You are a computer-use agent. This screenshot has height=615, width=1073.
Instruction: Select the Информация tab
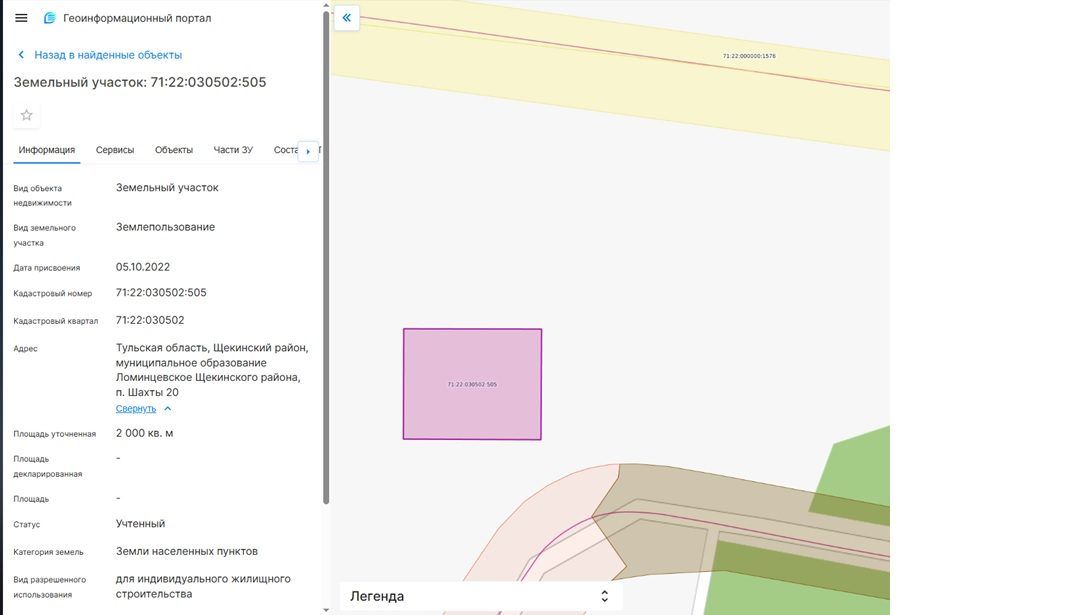tap(47, 150)
